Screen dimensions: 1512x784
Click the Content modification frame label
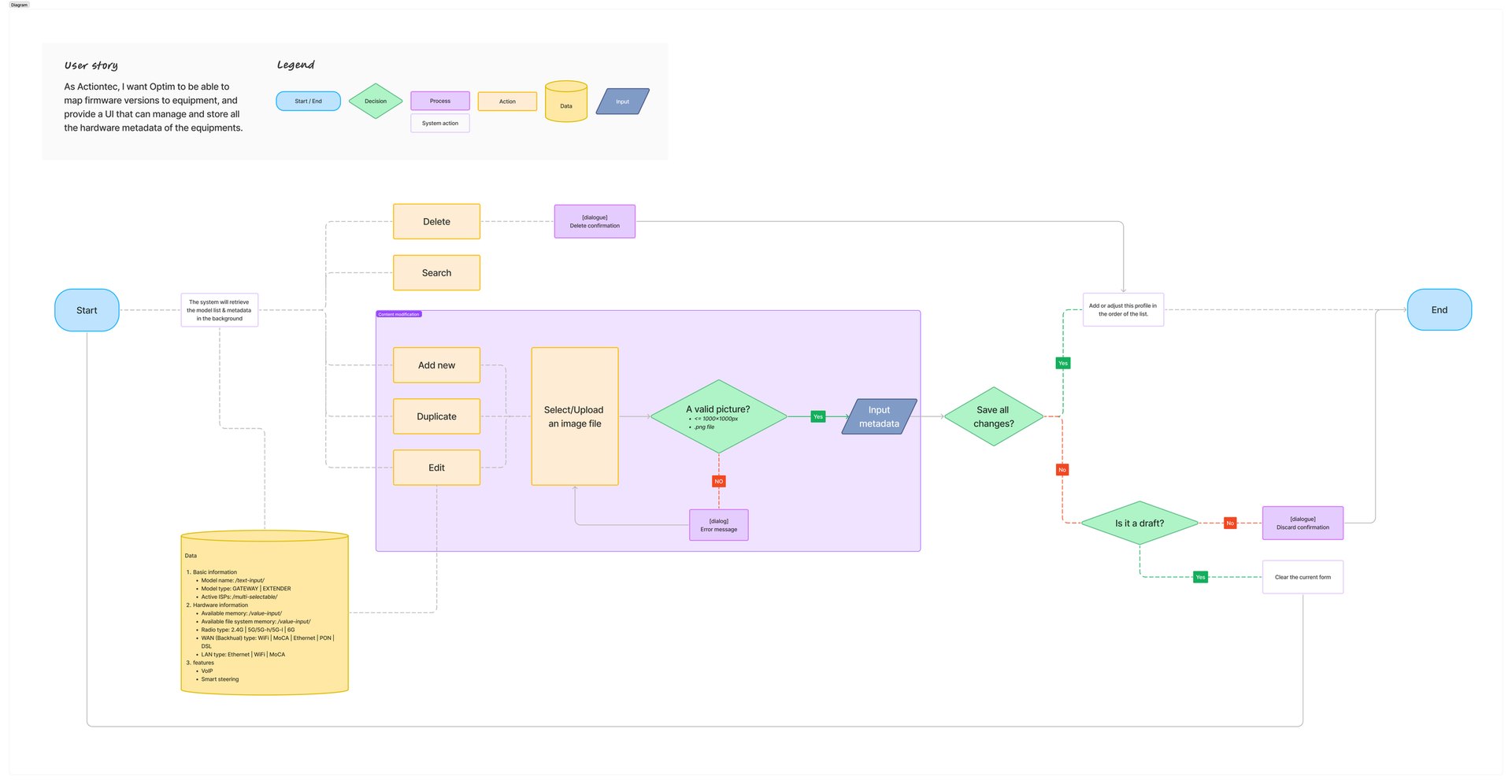(x=398, y=314)
